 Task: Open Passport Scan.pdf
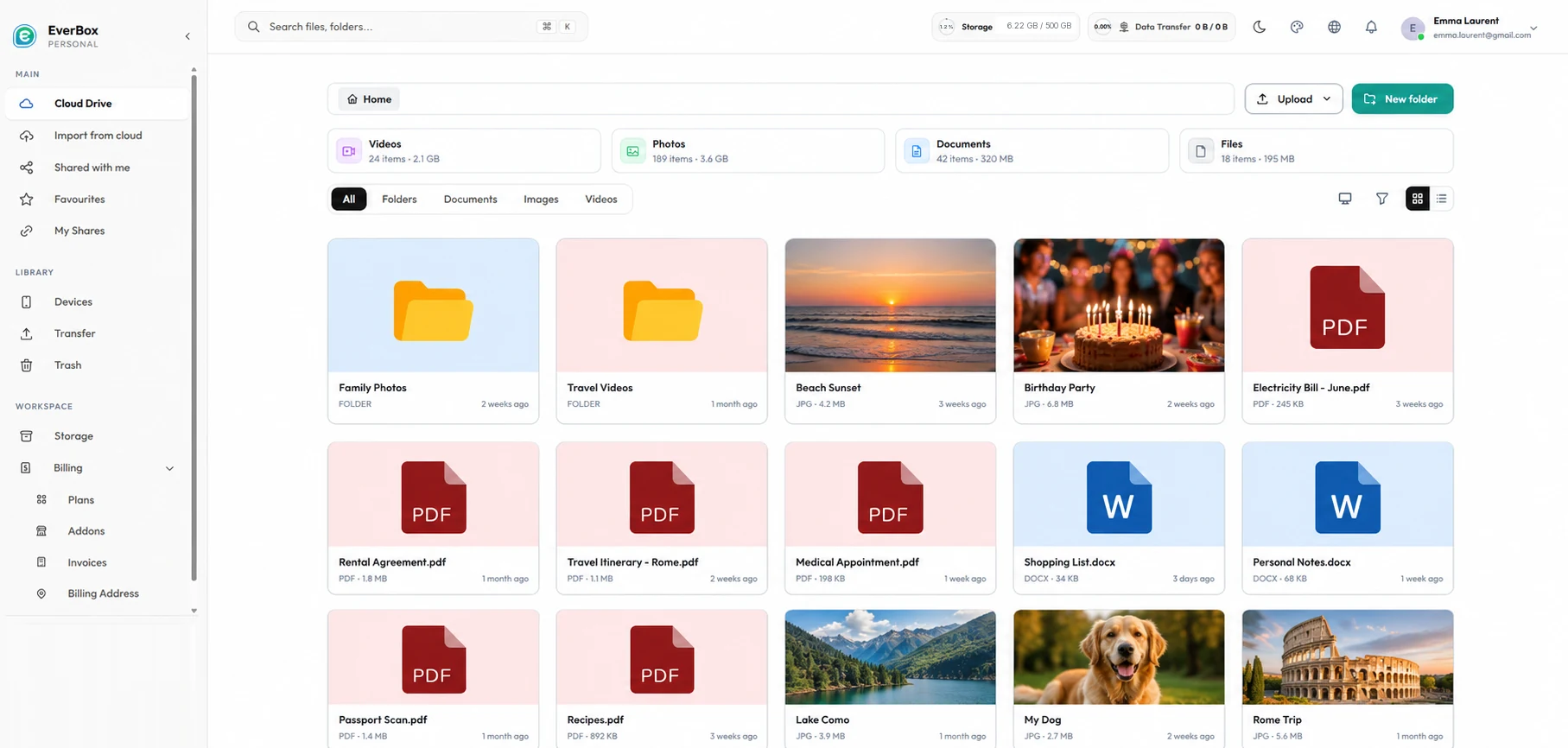pyautogui.click(x=433, y=679)
